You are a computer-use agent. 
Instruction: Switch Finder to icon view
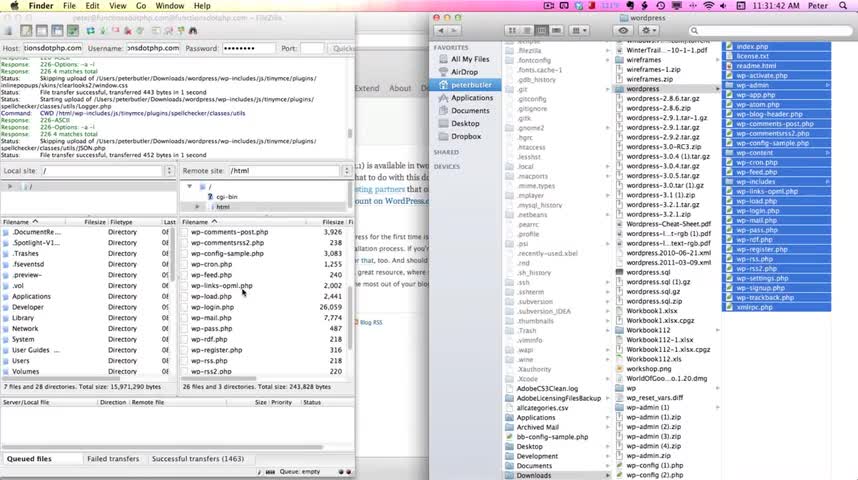click(512, 31)
